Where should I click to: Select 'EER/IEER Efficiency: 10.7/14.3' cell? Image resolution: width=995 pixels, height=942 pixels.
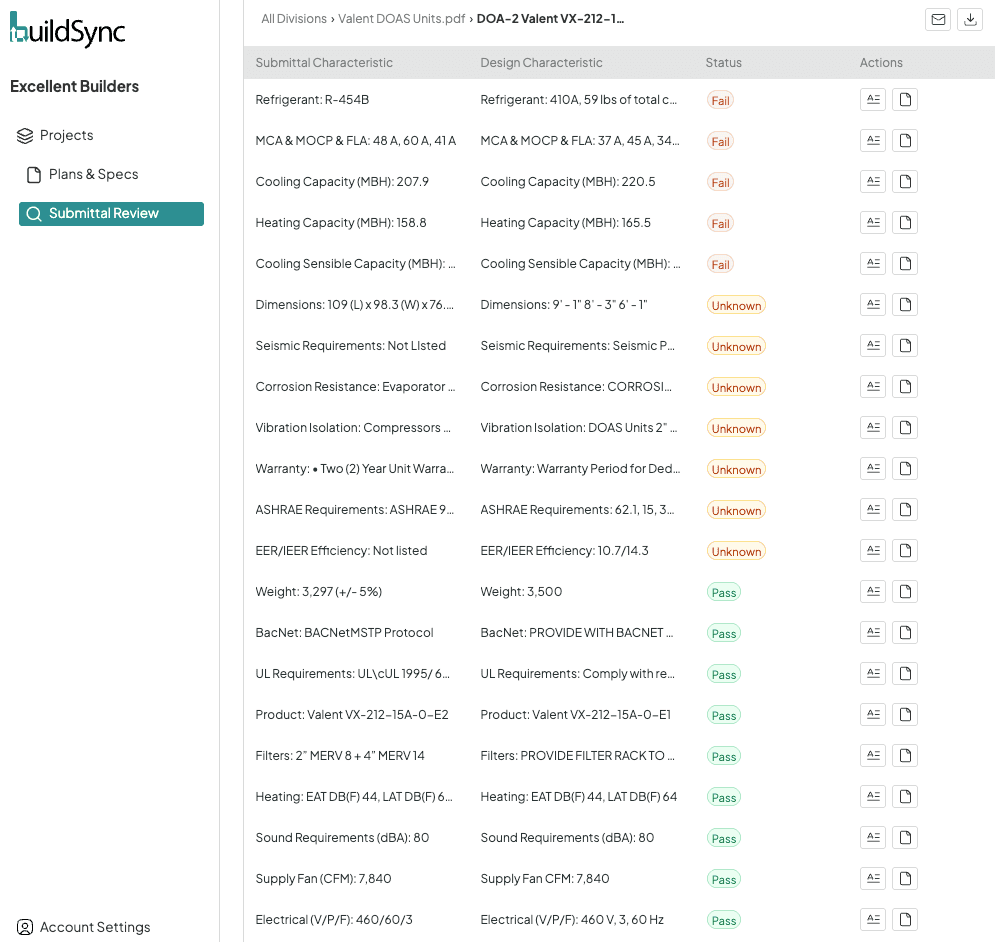coord(564,550)
